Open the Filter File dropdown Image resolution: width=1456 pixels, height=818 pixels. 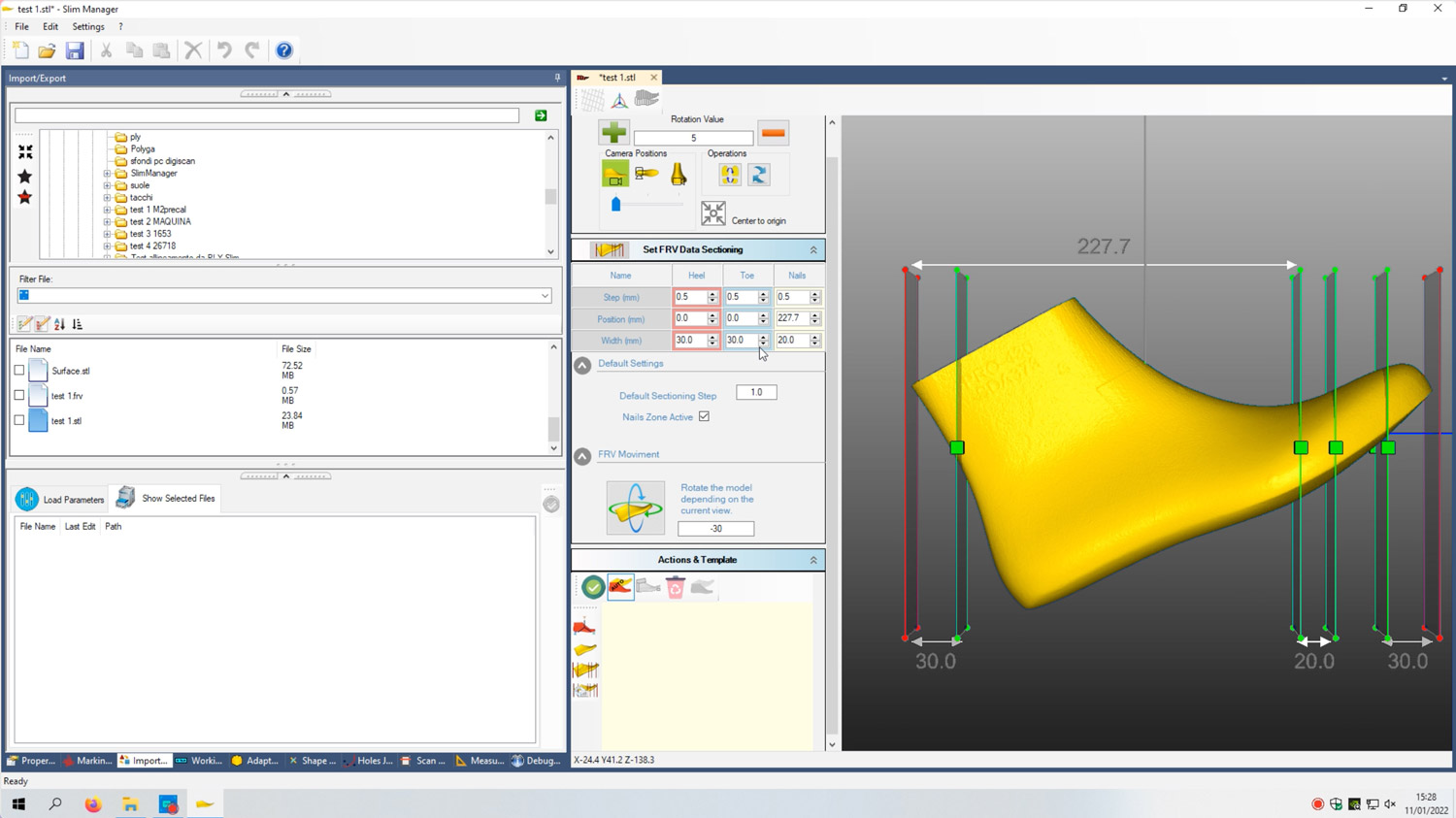pyautogui.click(x=545, y=296)
